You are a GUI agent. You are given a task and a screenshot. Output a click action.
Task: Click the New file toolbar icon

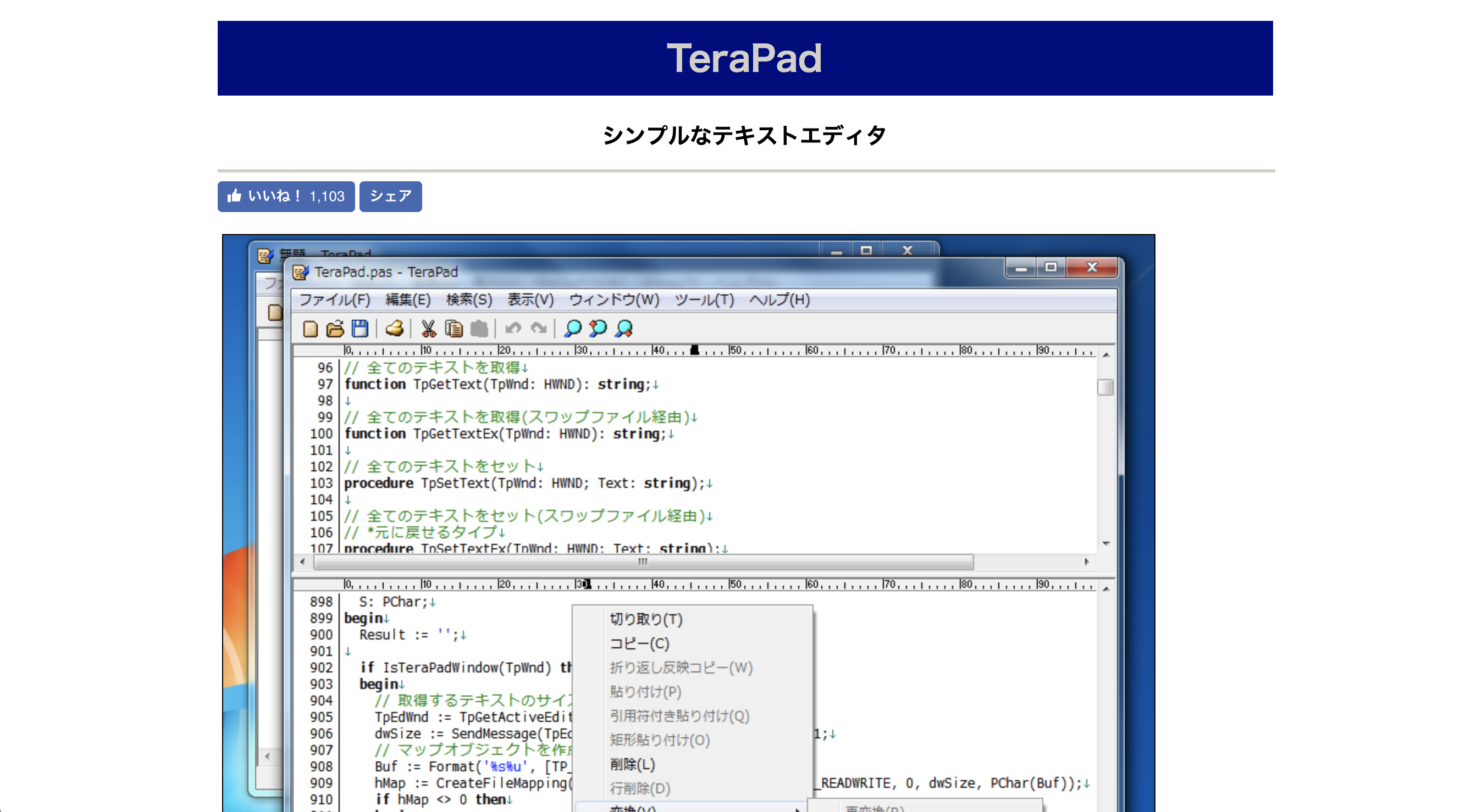pos(310,329)
